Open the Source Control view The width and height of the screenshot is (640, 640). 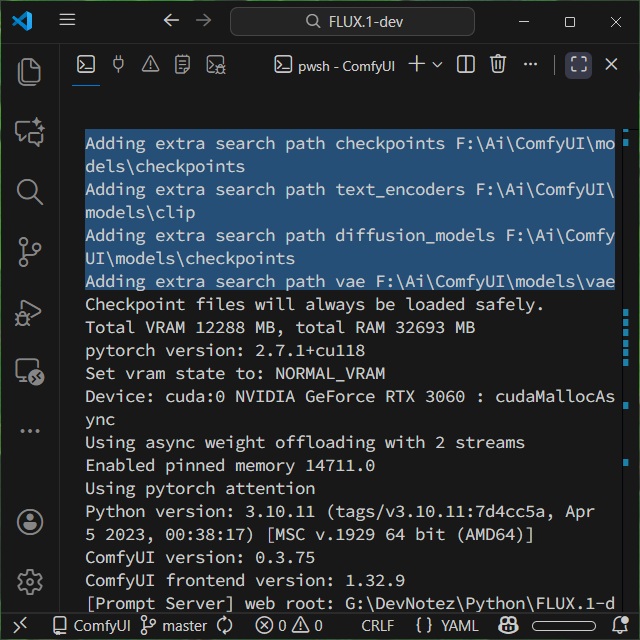tap(30, 251)
